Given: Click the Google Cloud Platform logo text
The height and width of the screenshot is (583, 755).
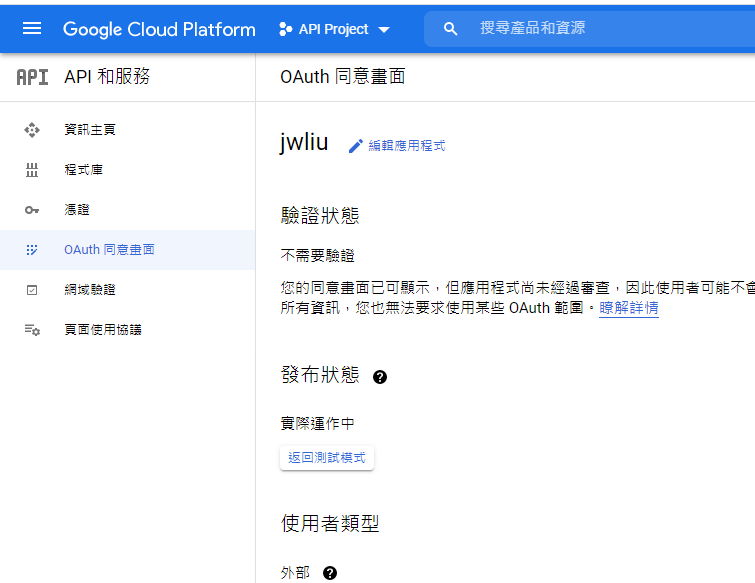Looking at the screenshot, I should (159, 29).
